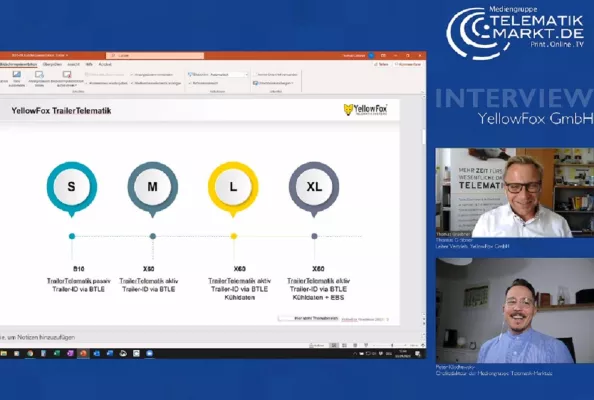Open the Acrobat ribbon tab
Screen dimensions: 594x400
105,64
